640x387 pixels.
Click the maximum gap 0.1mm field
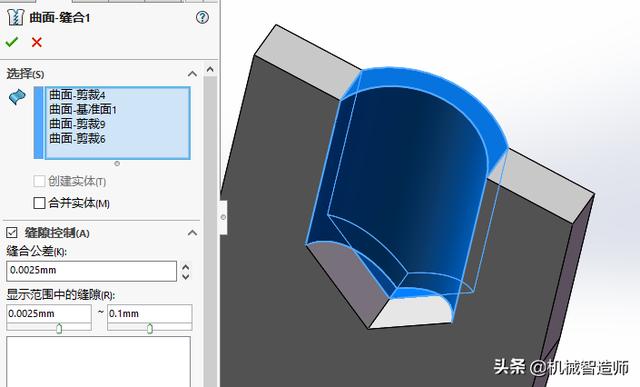(149, 314)
